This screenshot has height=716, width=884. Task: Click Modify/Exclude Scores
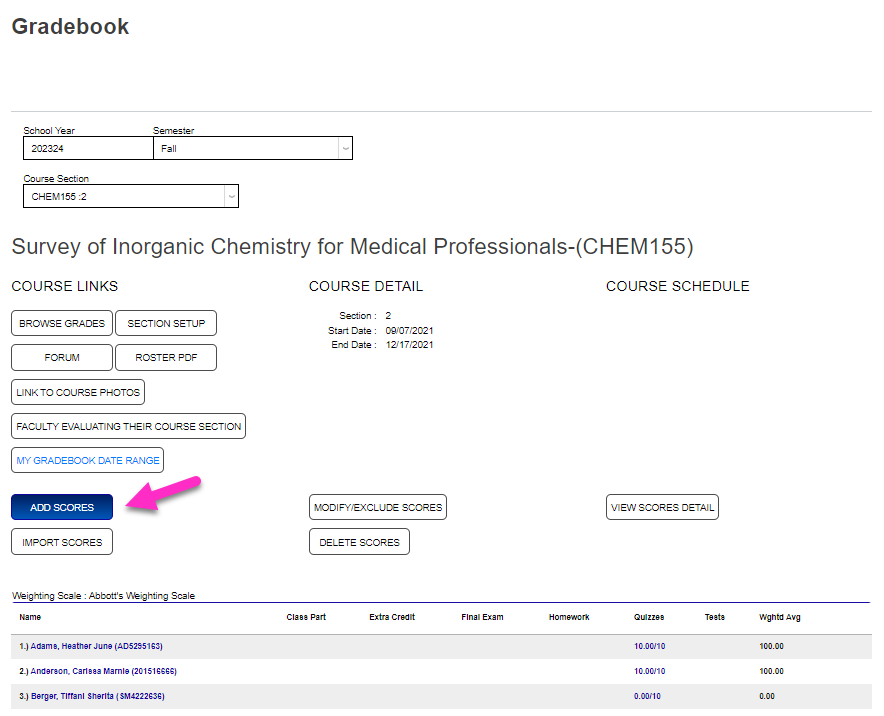point(377,507)
